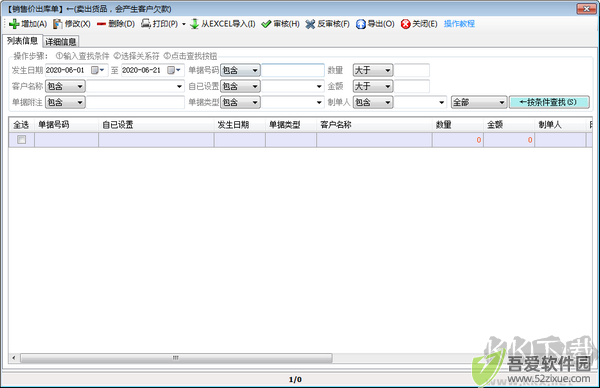Open the 自己设置 value combo box
Viewport: 600px width, 388px height.
(x=293, y=86)
